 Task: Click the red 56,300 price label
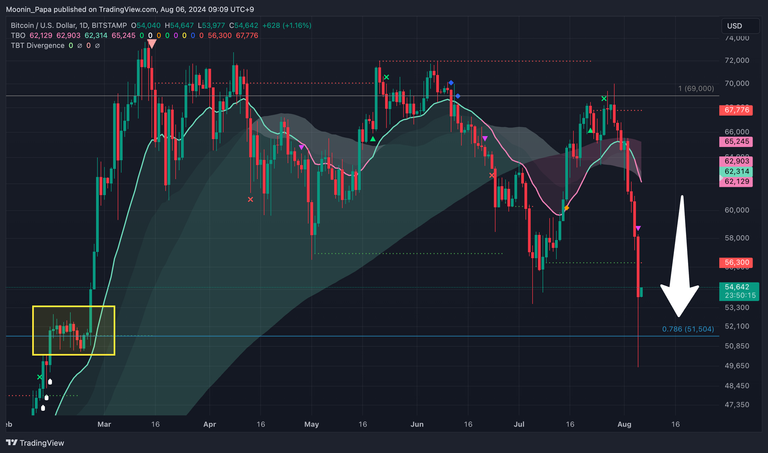tap(736, 263)
